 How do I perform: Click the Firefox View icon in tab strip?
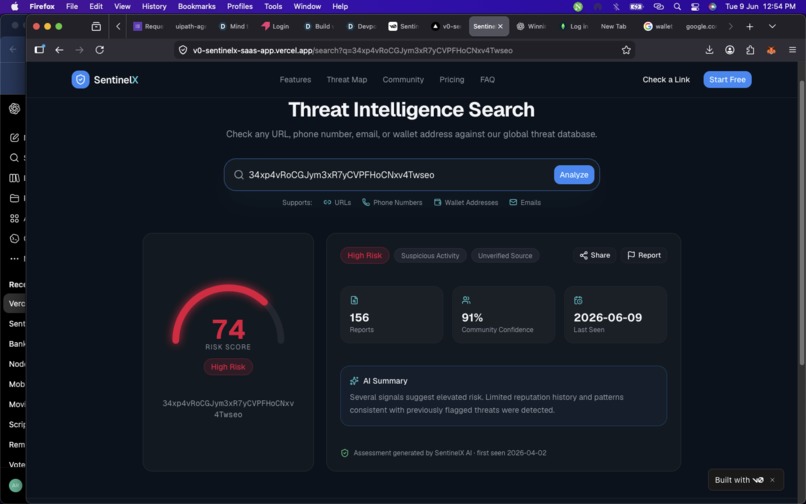pos(96,26)
